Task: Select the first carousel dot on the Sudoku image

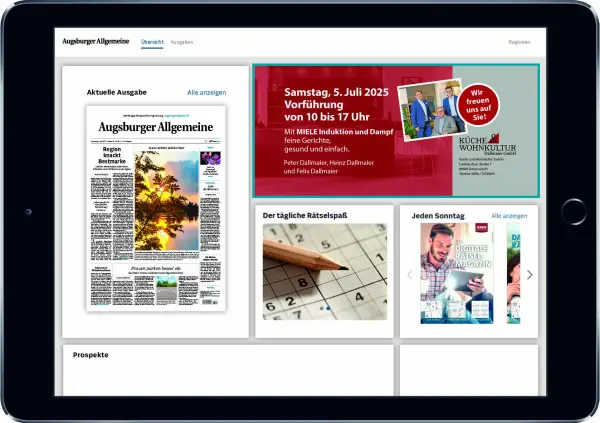Action: pos(320,308)
